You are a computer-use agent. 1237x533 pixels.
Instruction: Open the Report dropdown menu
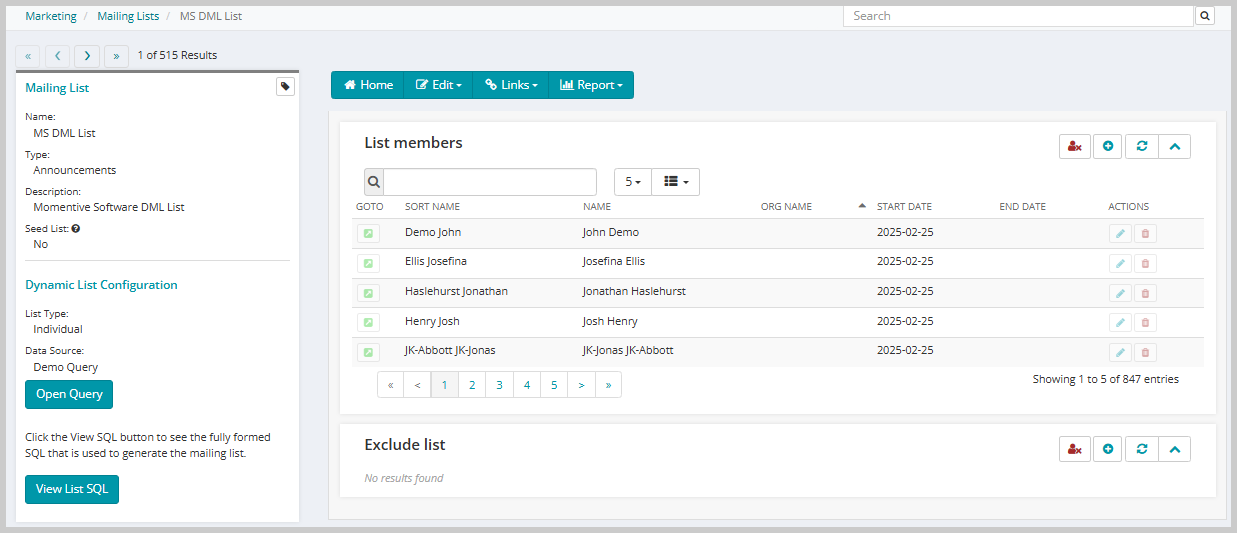coord(591,85)
